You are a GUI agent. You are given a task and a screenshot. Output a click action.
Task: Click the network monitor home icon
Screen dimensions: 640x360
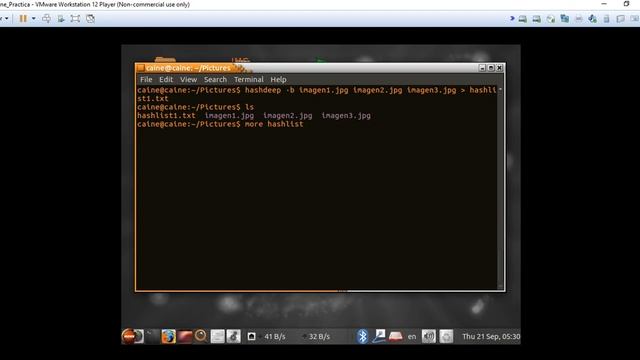pyautogui.click(x=251, y=336)
